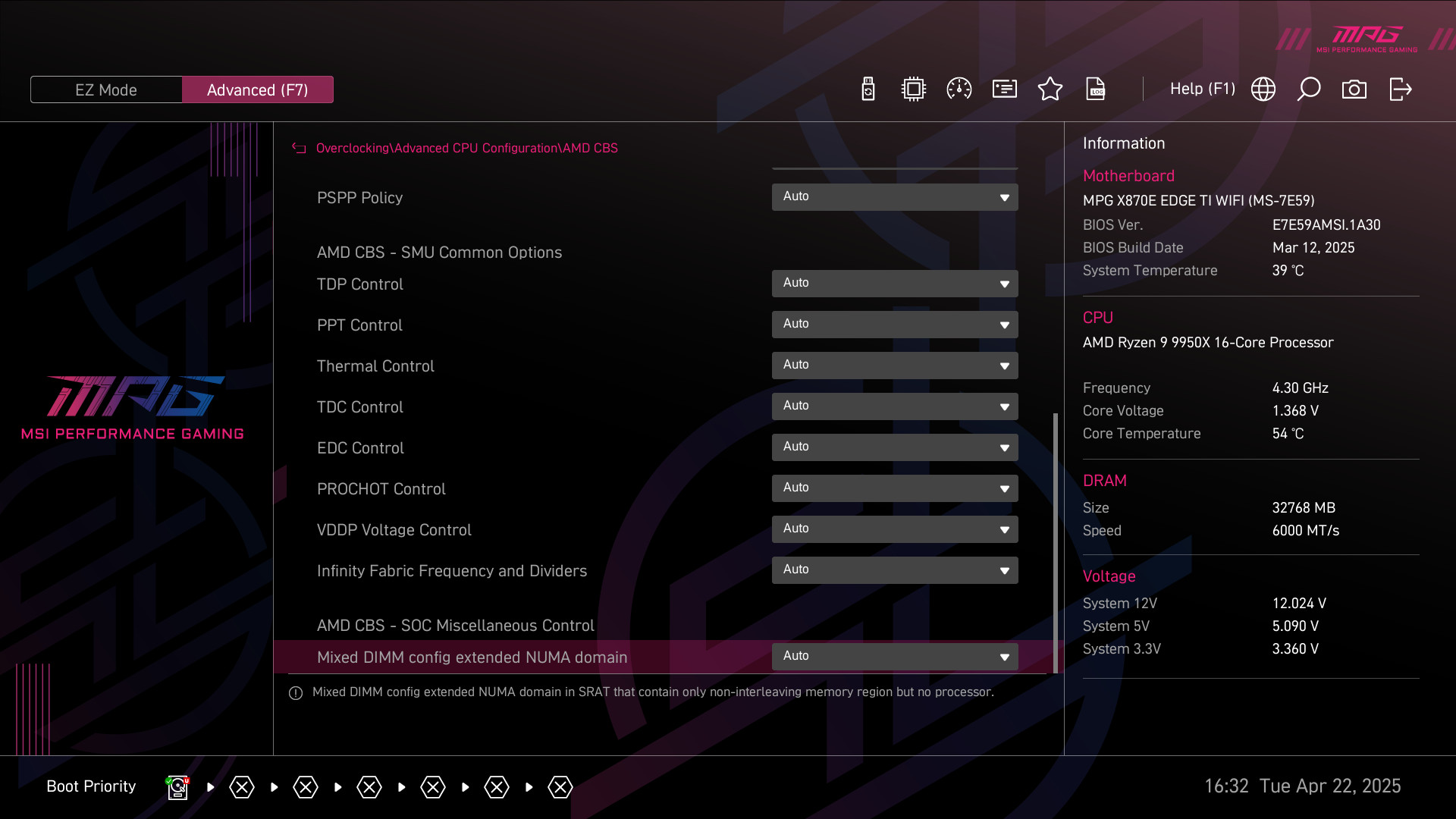
Task: Select Infinity Fabric Frequency and Dividers label
Action: pyautogui.click(x=452, y=571)
